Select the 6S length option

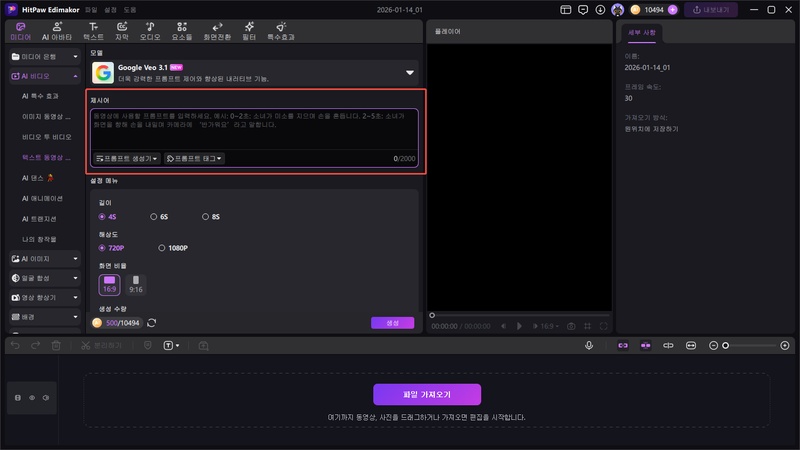(159, 217)
